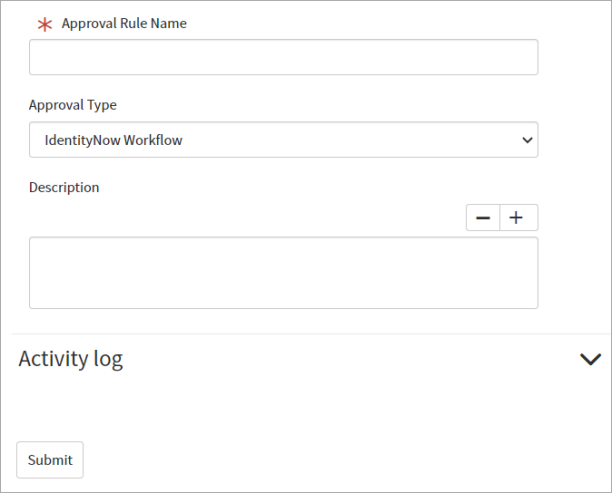Click the red required asterisk icon
The image size is (612, 493).
pyautogui.click(x=45, y=25)
